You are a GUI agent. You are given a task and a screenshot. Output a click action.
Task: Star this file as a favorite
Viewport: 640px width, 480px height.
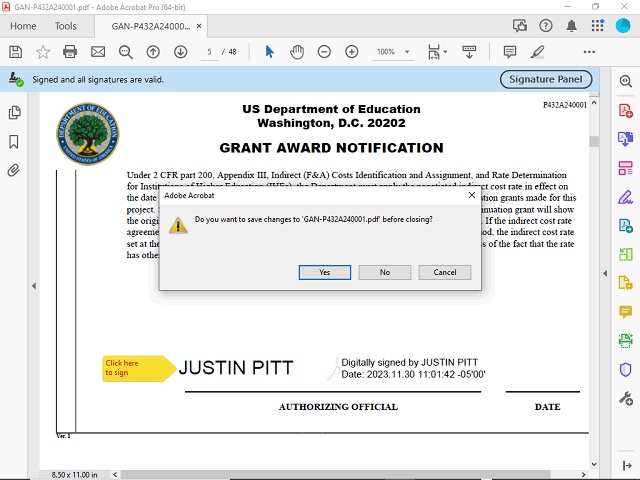click(x=43, y=52)
